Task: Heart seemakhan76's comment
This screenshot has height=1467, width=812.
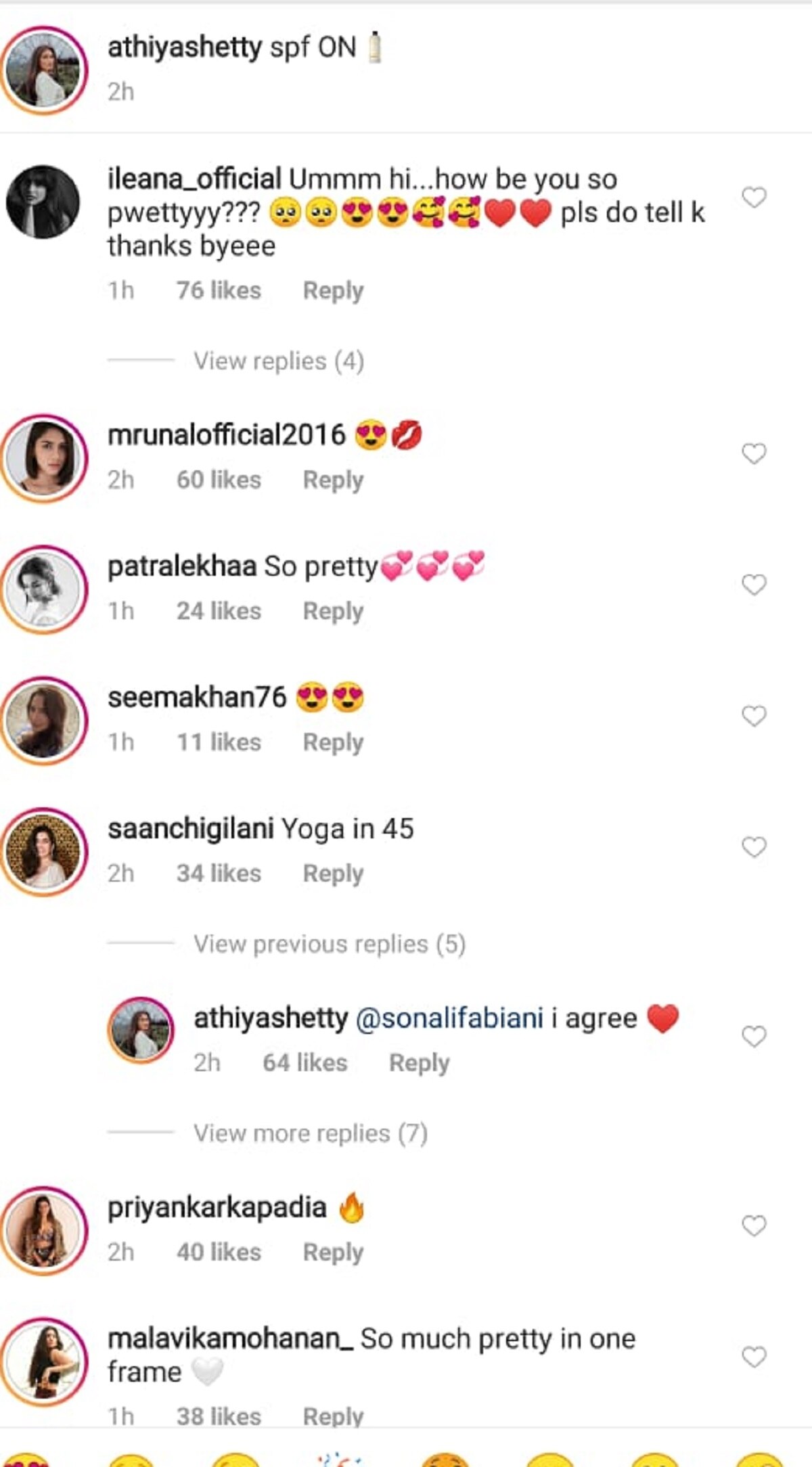Action: (x=754, y=716)
